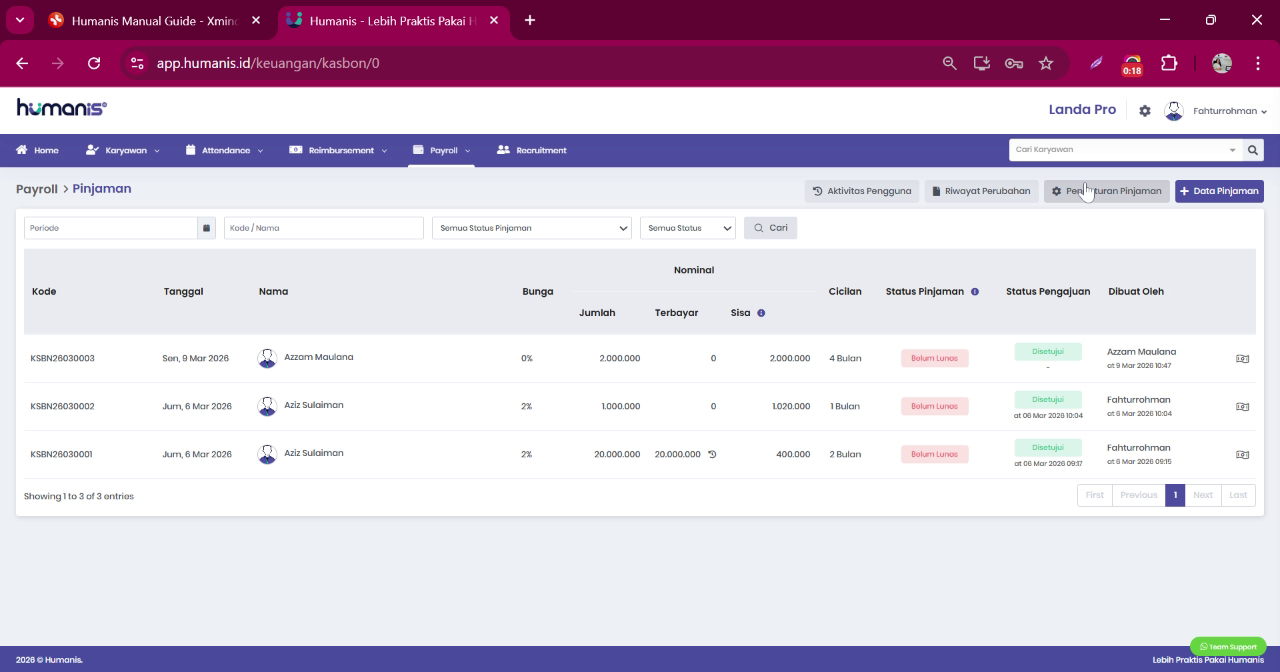Viewport: 1280px width, 672px height.
Task: Click code KSBN26030003
Action: pos(62,358)
